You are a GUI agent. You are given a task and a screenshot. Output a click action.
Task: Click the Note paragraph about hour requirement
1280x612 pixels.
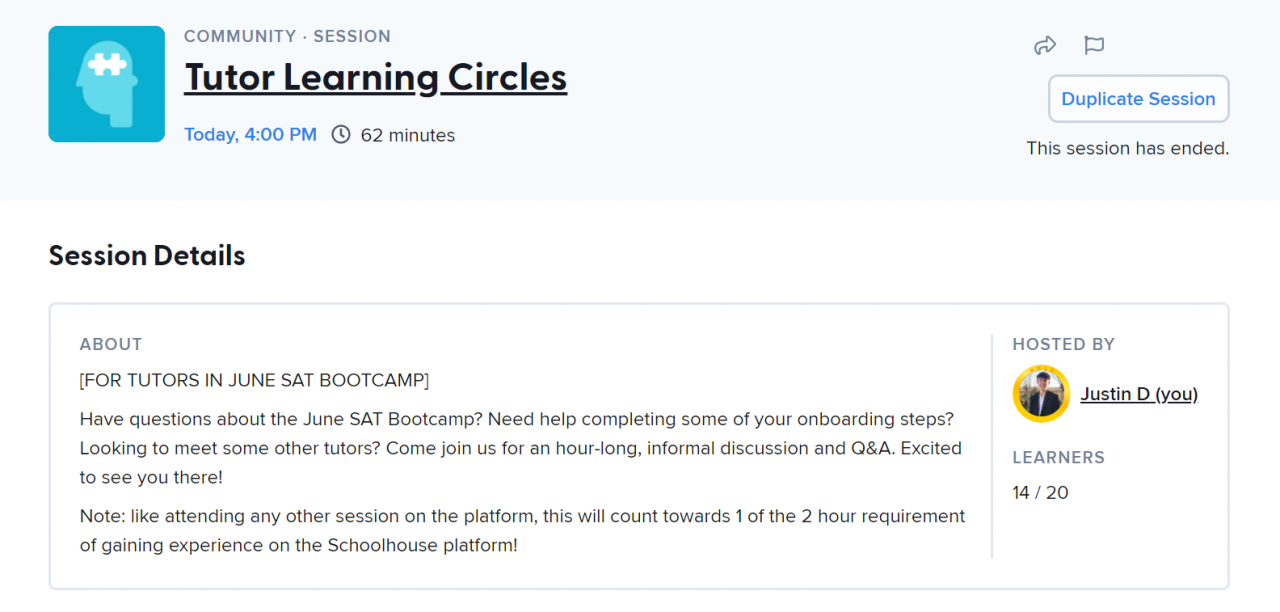(522, 531)
